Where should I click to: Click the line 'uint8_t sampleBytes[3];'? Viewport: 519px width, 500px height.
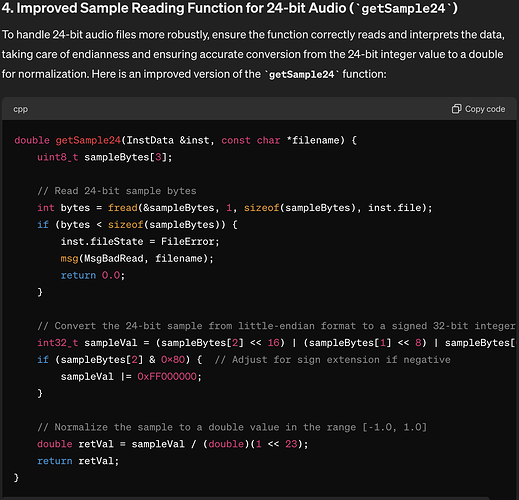pyautogui.click(x=105, y=157)
